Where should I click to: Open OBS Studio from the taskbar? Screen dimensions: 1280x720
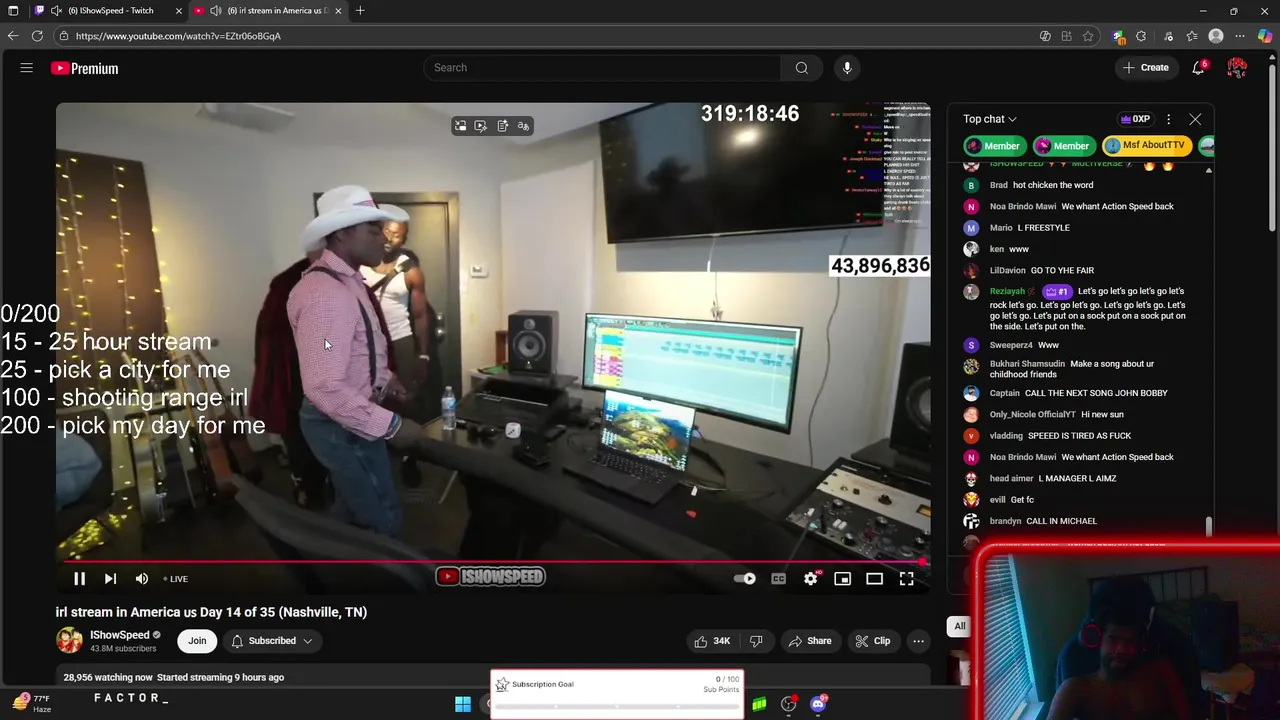788,704
